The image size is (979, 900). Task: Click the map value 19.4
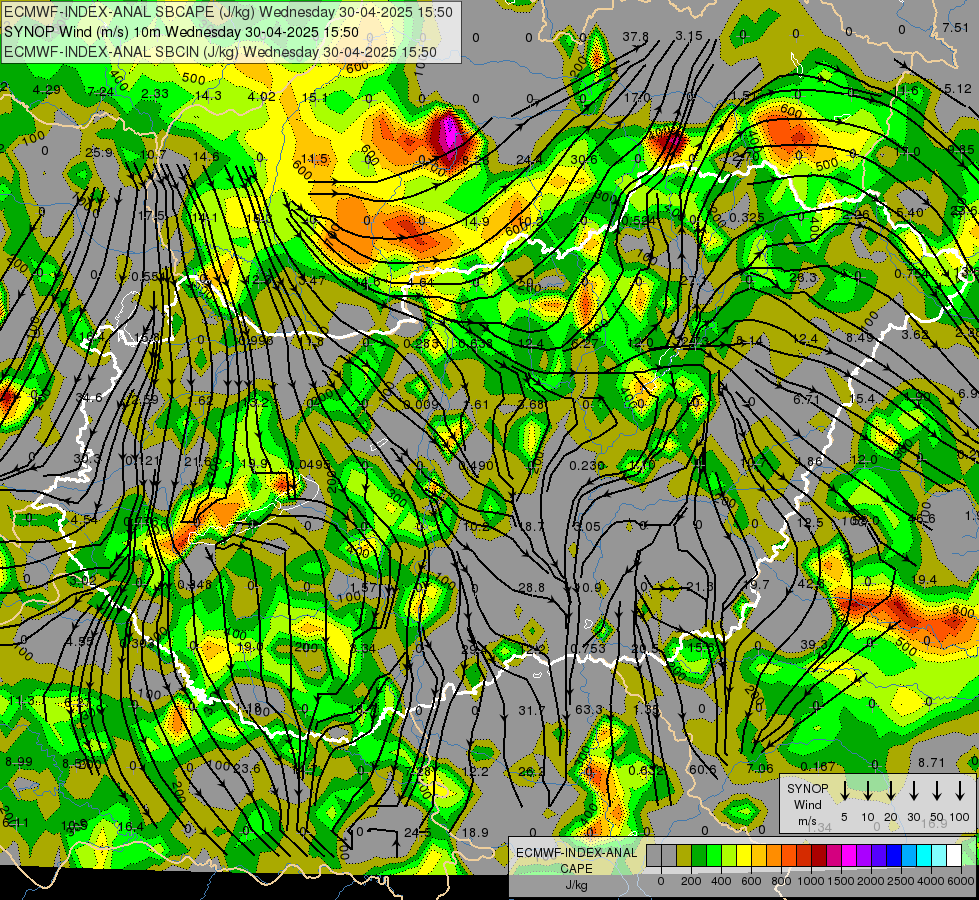[923, 580]
